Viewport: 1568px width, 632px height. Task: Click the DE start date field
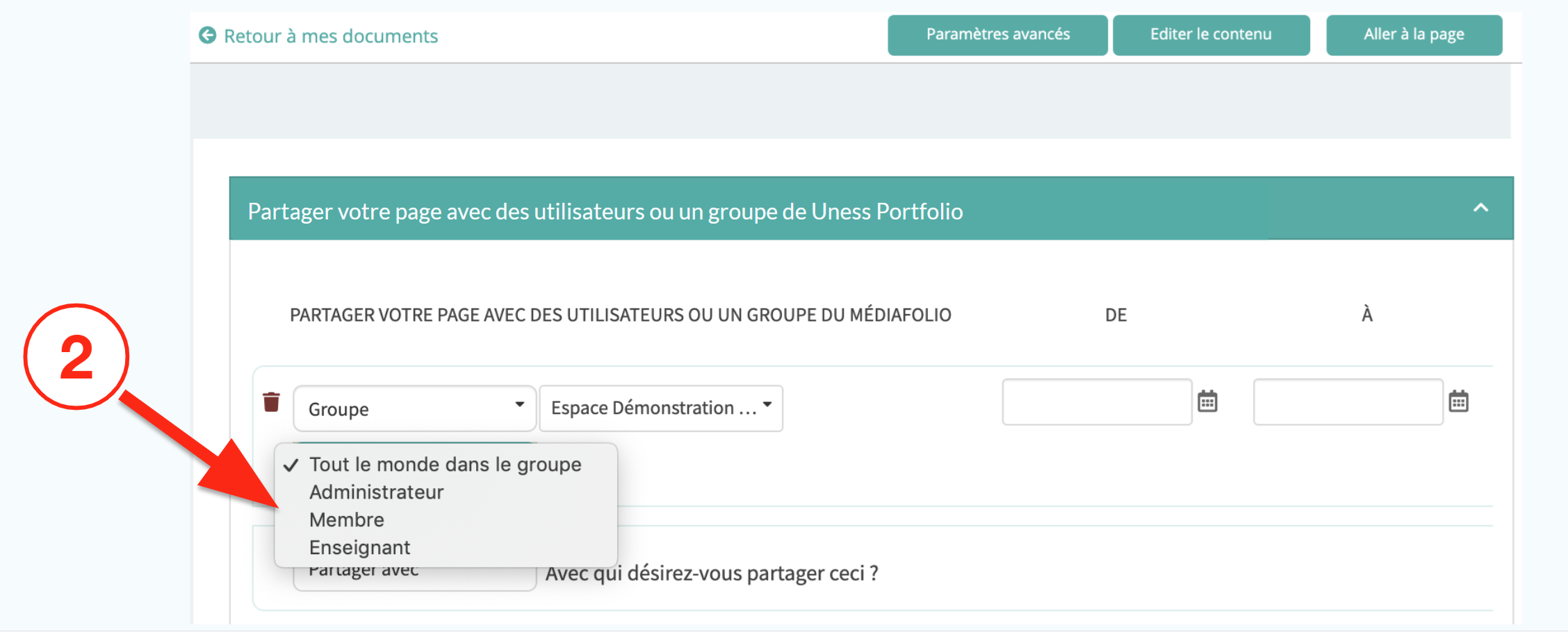[1096, 401]
